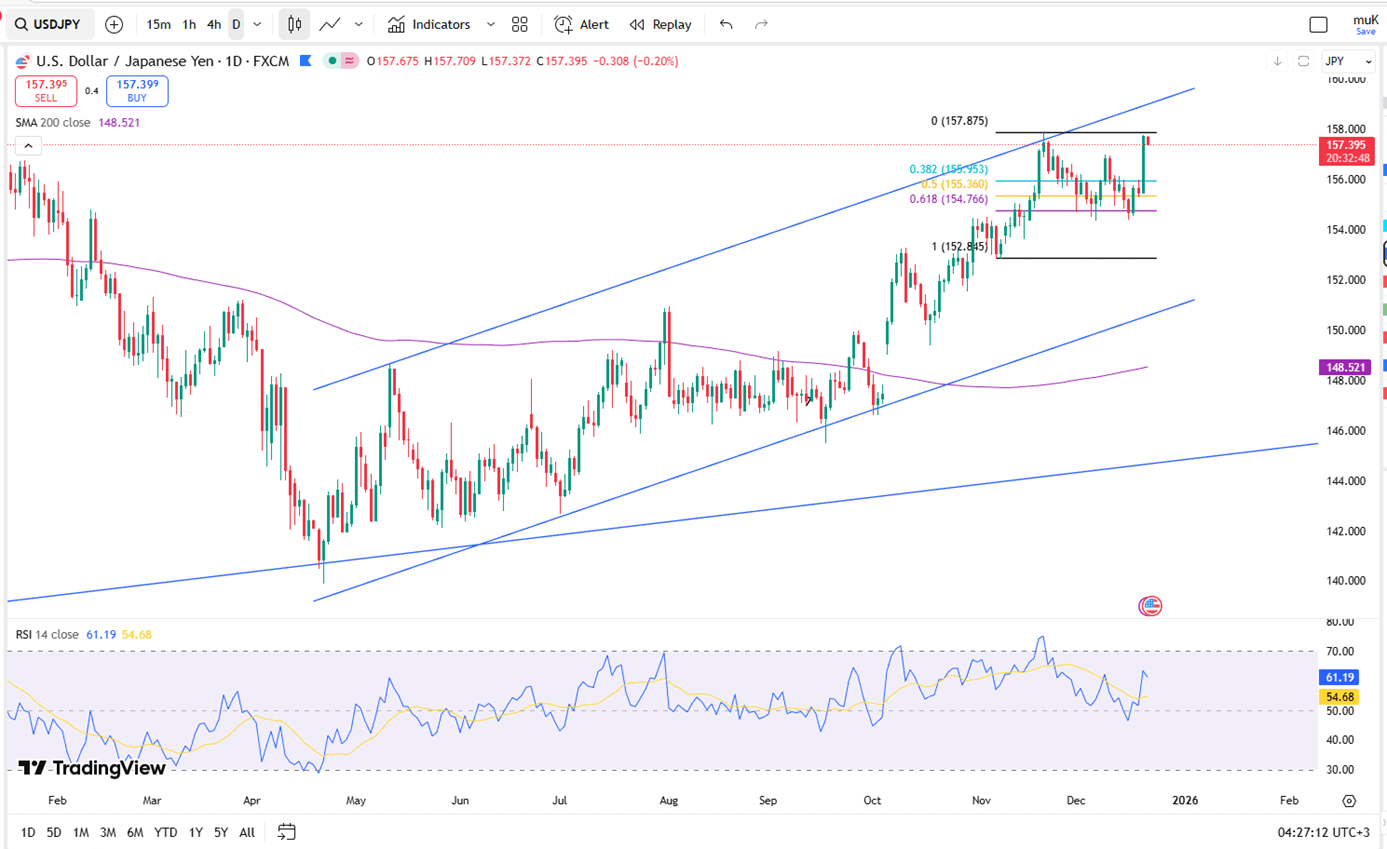
Task: Click the layout setup square icon
Action: click(x=1318, y=25)
